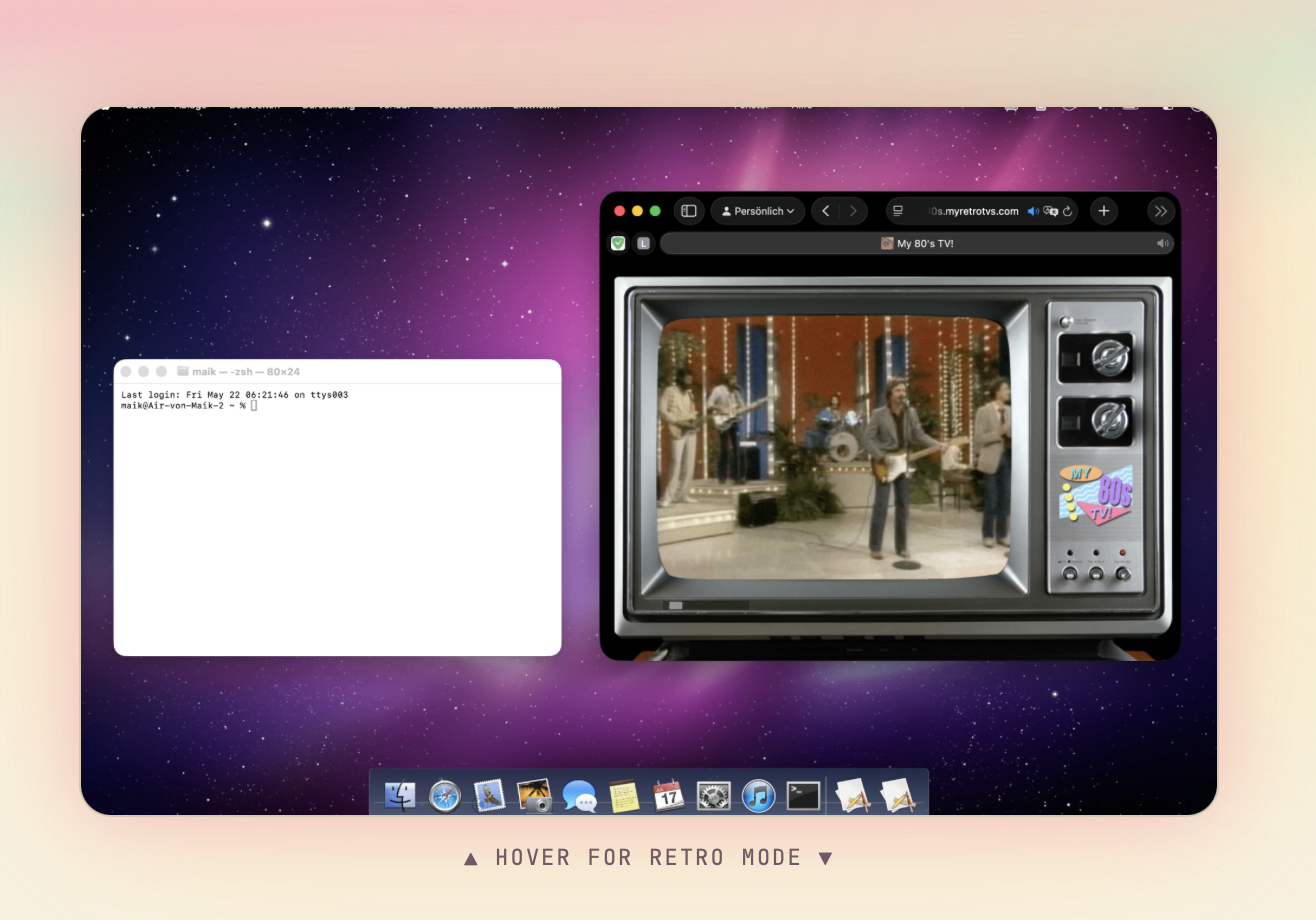Reload the myretrotvs.com page
This screenshot has height=920, width=1316.
[1068, 211]
